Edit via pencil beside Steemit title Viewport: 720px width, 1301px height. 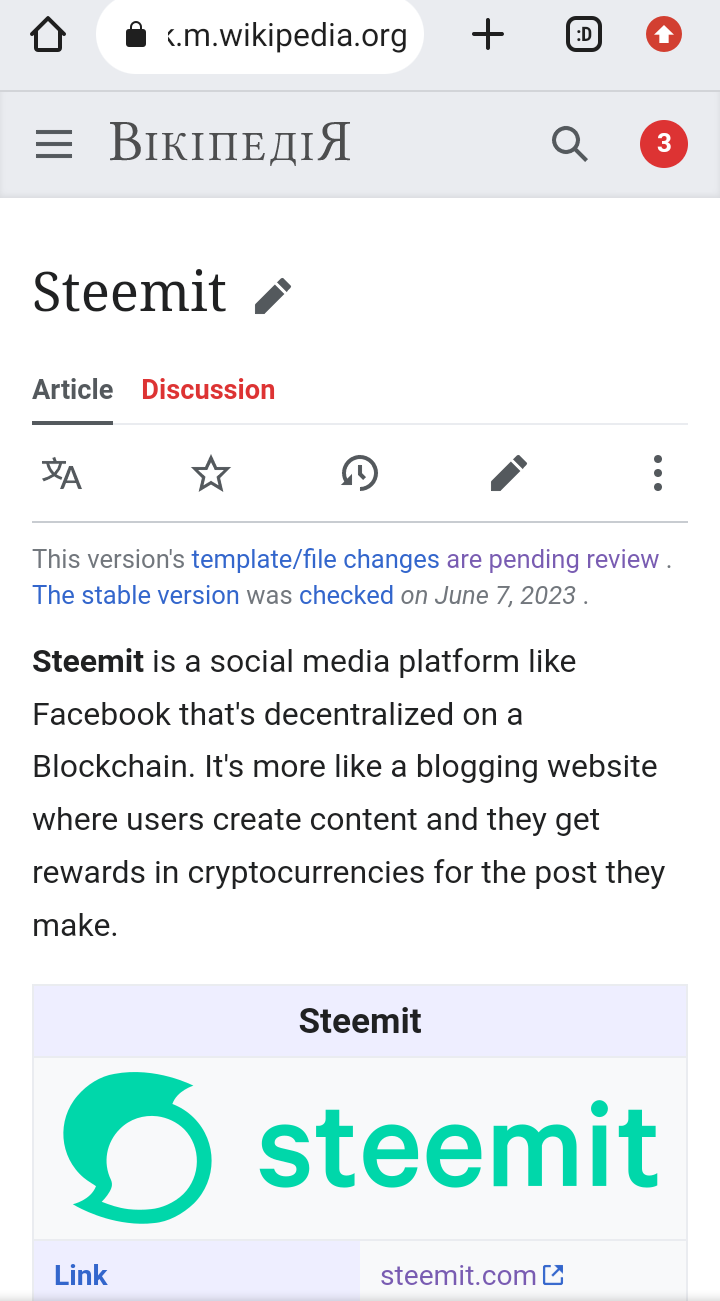pyautogui.click(x=272, y=296)
